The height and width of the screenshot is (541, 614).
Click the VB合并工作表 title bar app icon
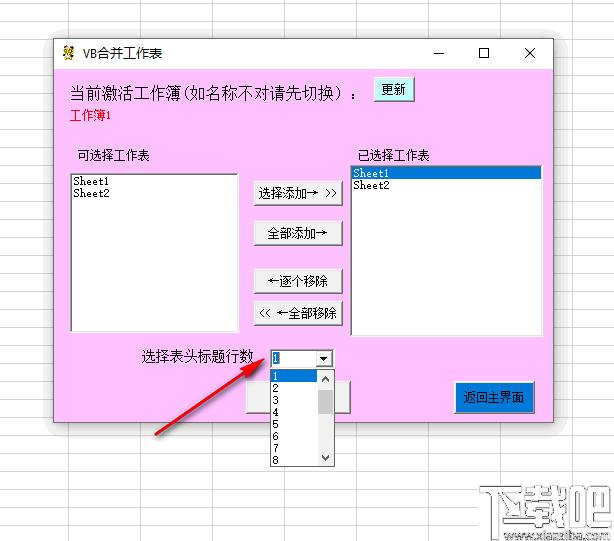click(69, 53)
